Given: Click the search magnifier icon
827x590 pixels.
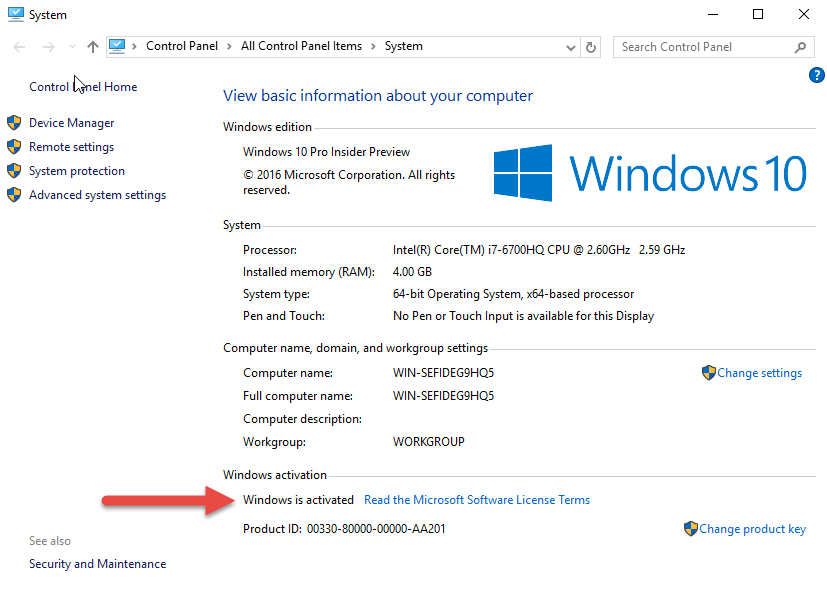Looking at the screenshot, I should pos(800,47).
